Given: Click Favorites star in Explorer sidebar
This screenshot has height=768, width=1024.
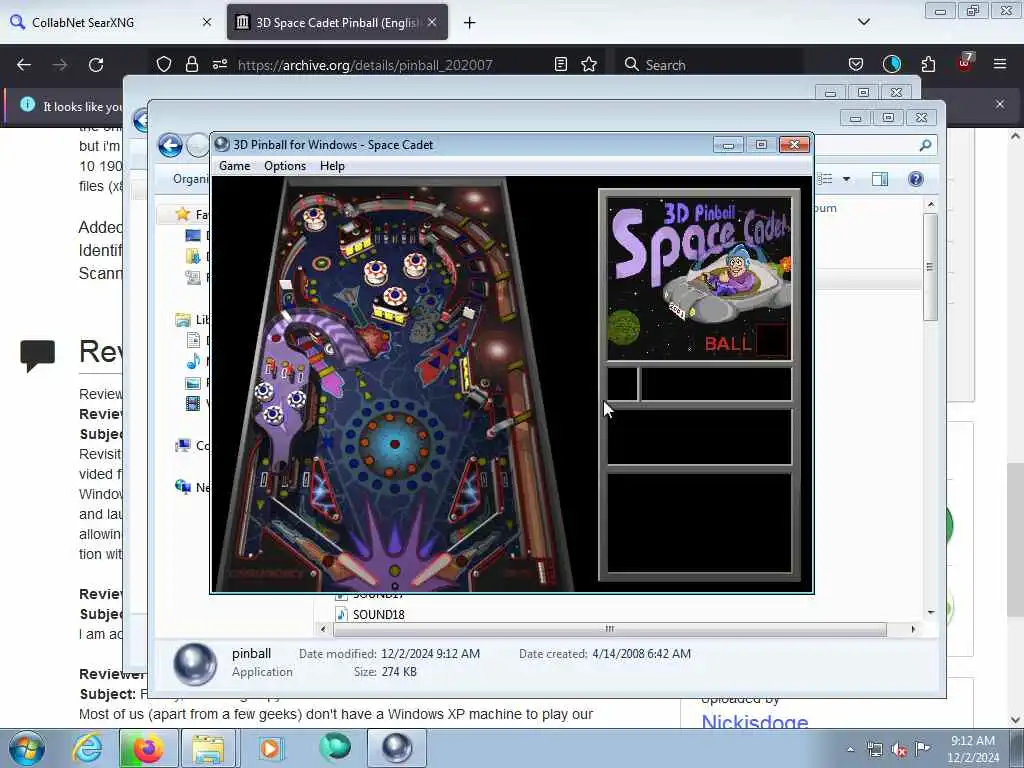Looking at the screenshot, I should pyautogui.click(x=183, y=214).
